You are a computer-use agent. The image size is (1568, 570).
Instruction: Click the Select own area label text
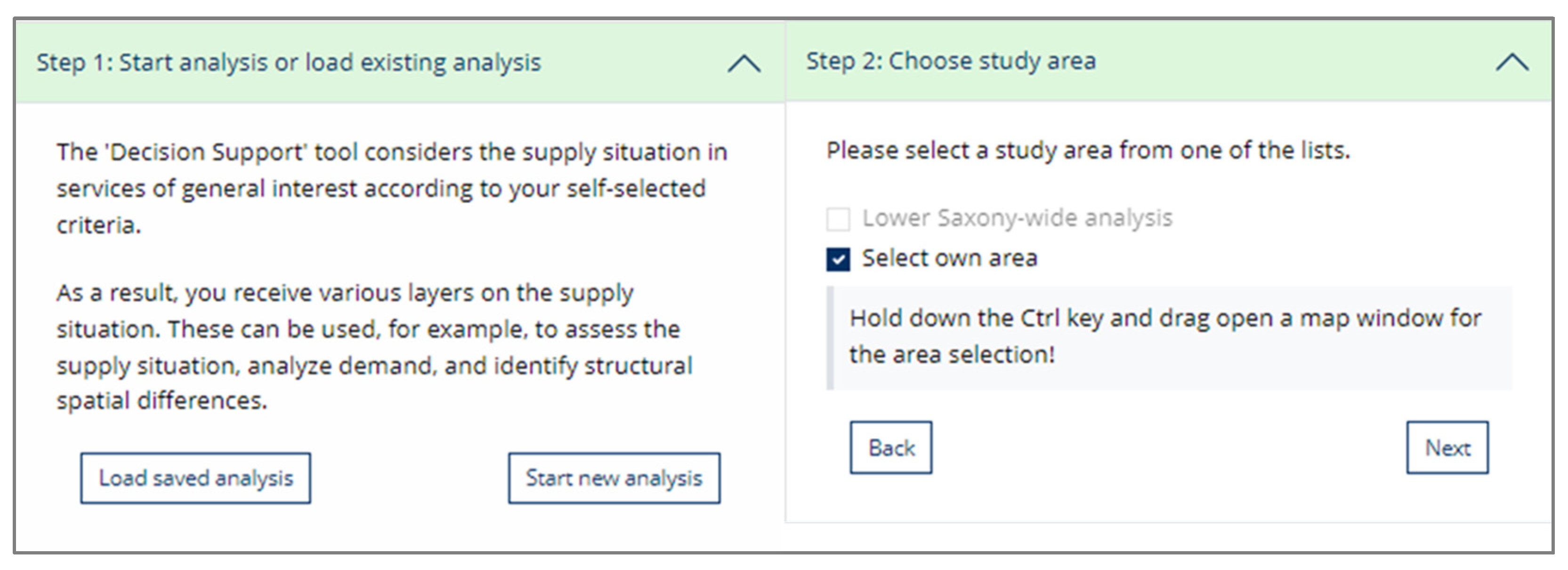pos(950,258)
